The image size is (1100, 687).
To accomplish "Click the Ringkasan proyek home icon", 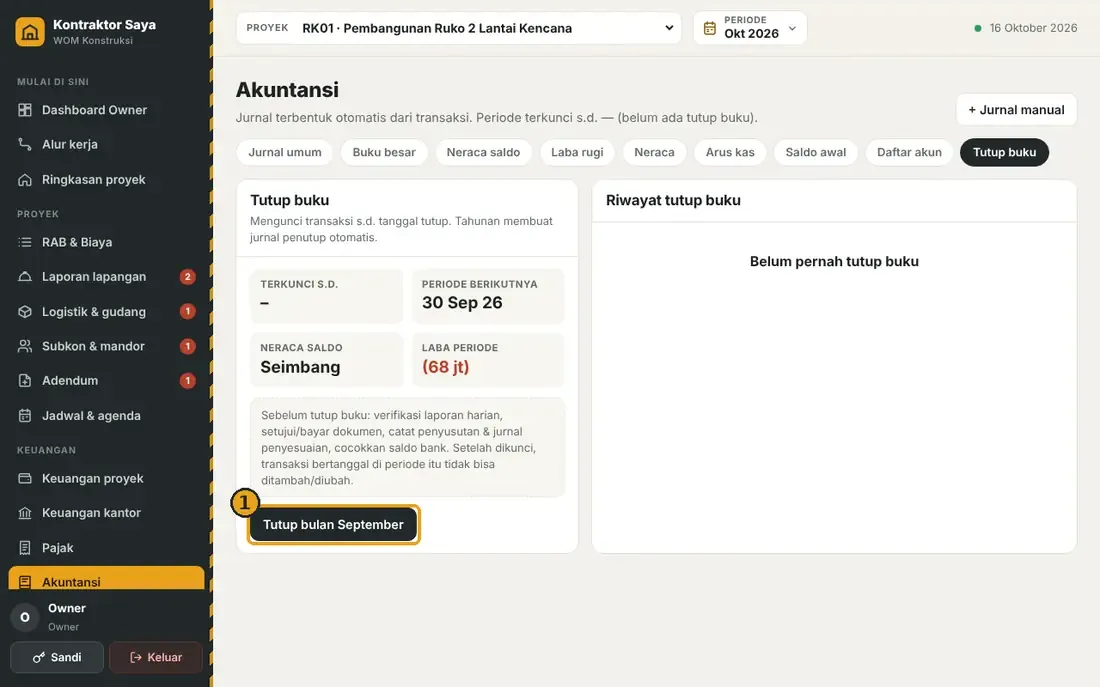I will click(x=25, y=180).
